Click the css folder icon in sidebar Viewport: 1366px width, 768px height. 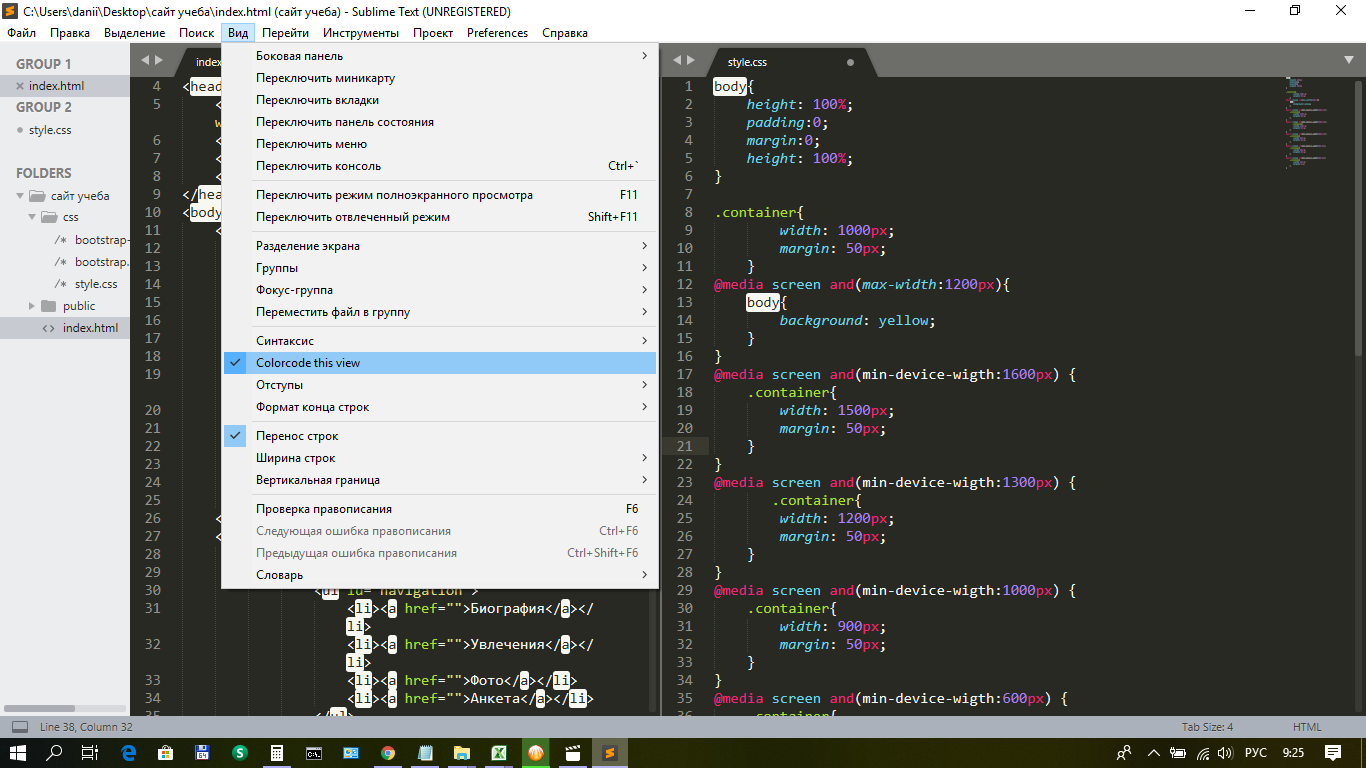[x=49, y=217]
